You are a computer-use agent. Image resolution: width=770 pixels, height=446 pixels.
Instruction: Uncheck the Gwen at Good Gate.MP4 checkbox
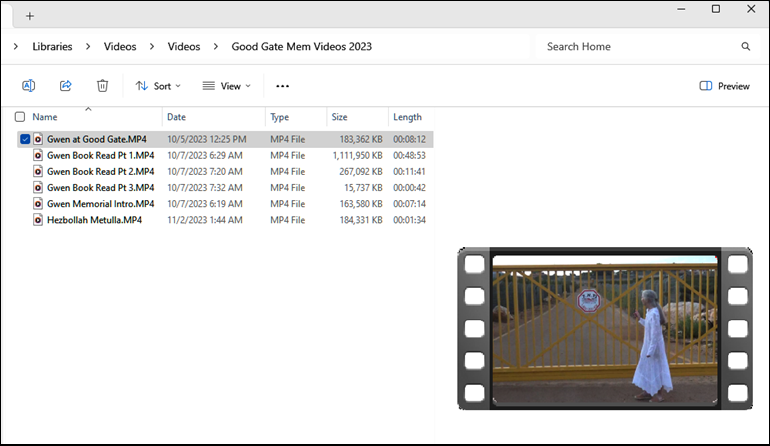coord(25,139)
